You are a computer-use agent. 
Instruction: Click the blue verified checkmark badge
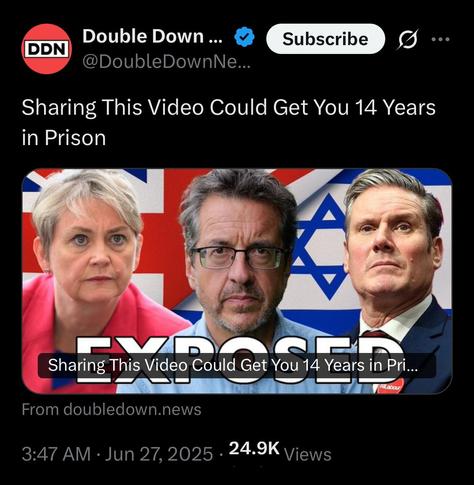click(244, 37)
